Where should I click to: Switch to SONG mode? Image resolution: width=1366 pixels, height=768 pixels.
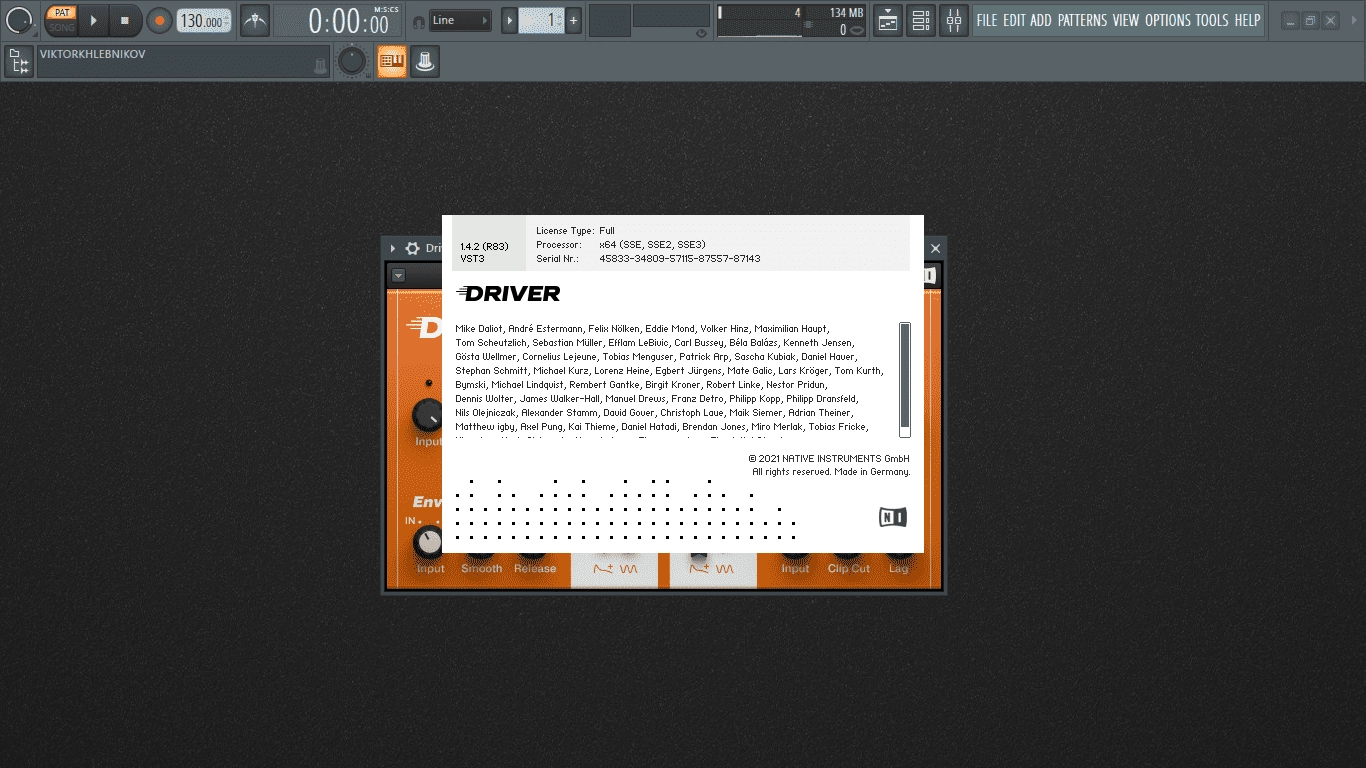pos(62,27)
